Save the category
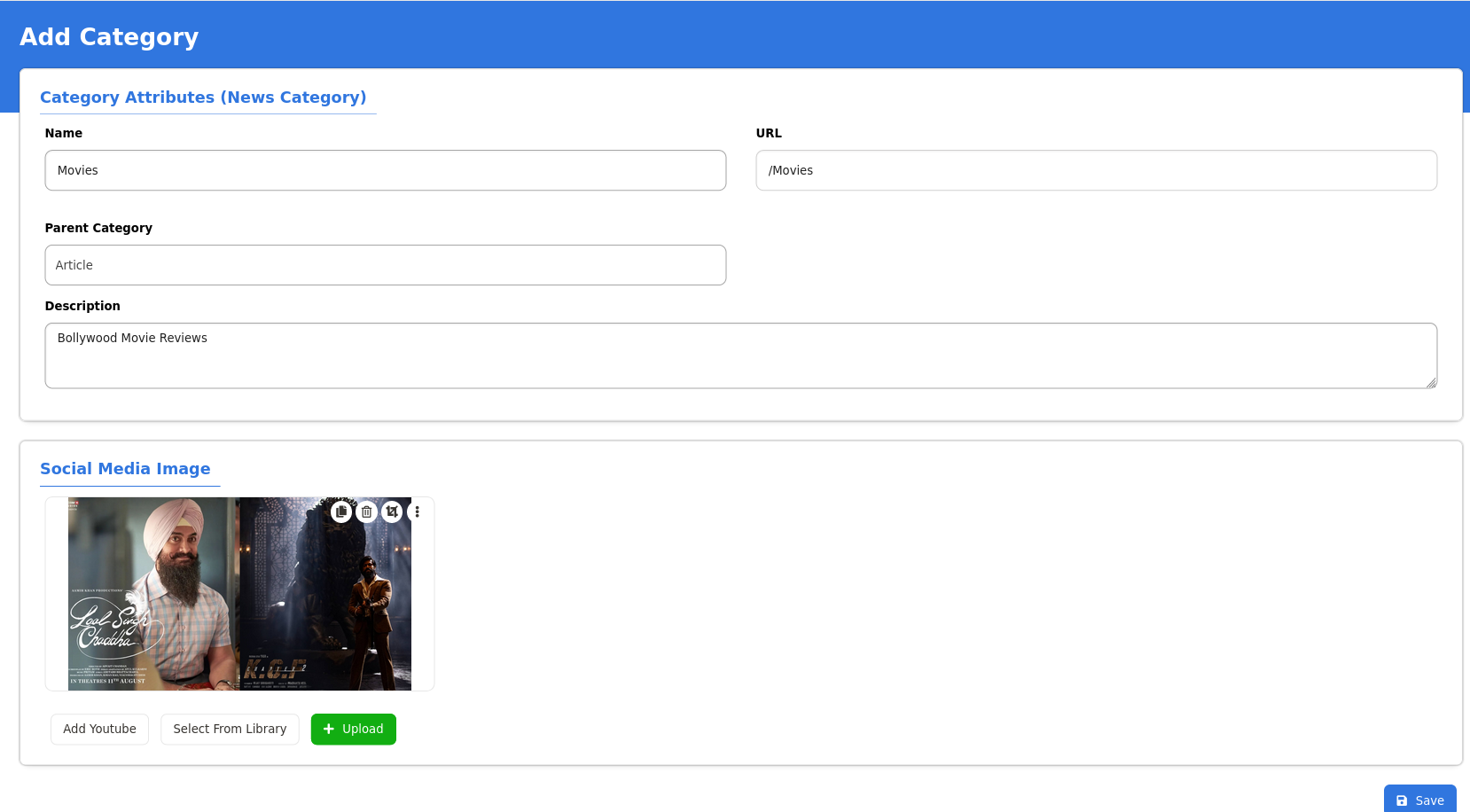1470x812 pixels. (1419, 800)
